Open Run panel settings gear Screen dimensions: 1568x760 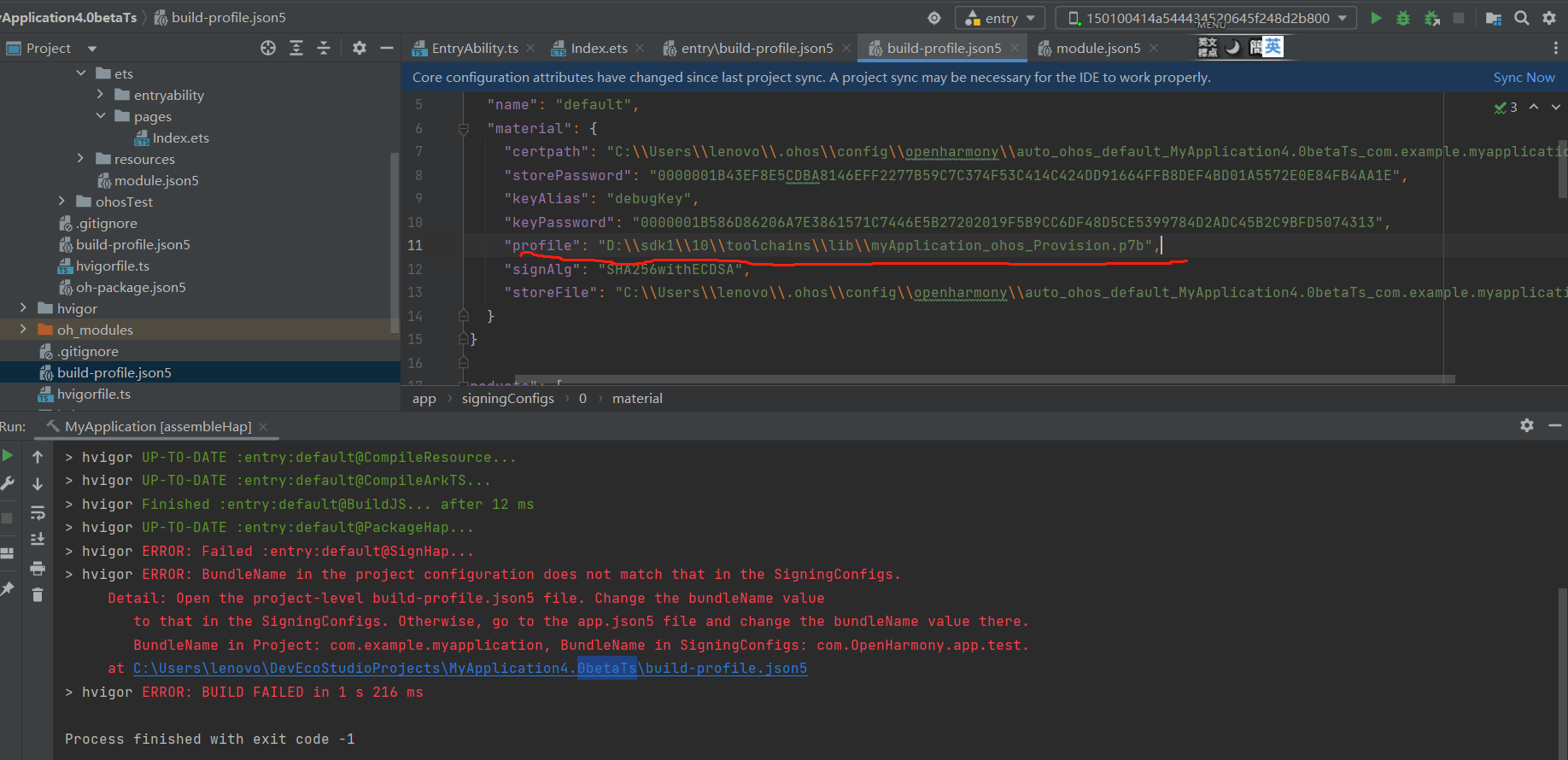(x=1527, y=425)
